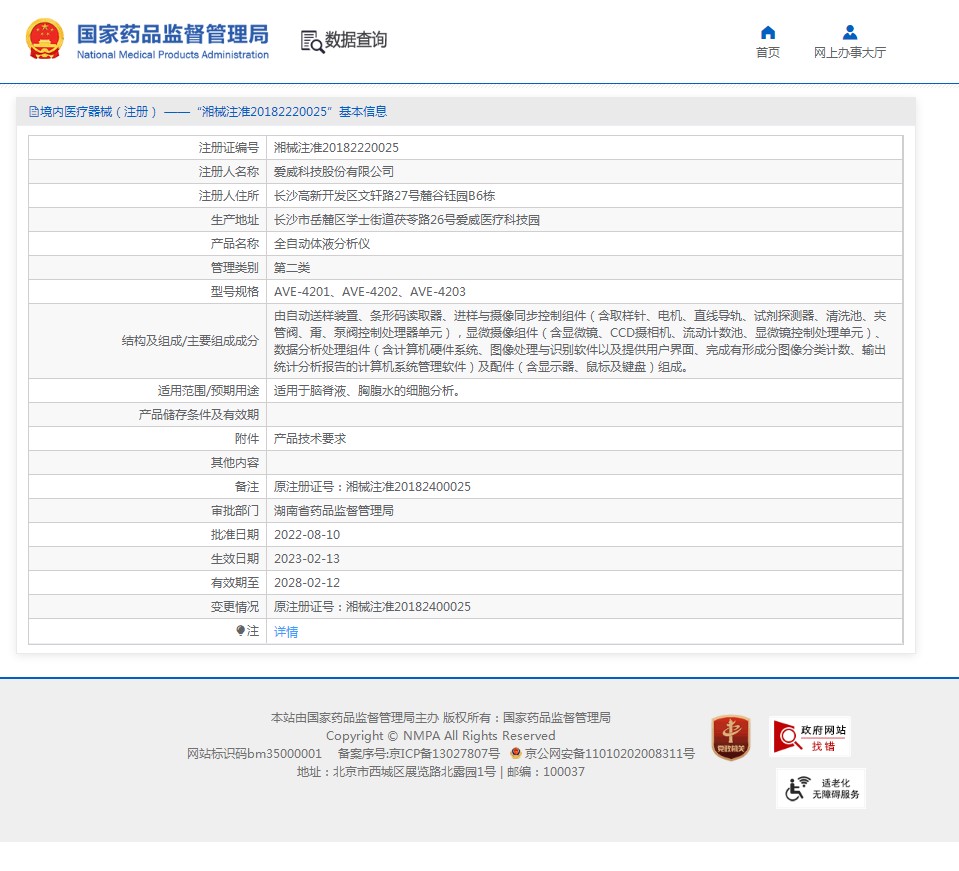The height and width of the screenshot is (871, 959).
Task: Click 产品技术要求 in the 附件 row
Action: coord(309,439)
